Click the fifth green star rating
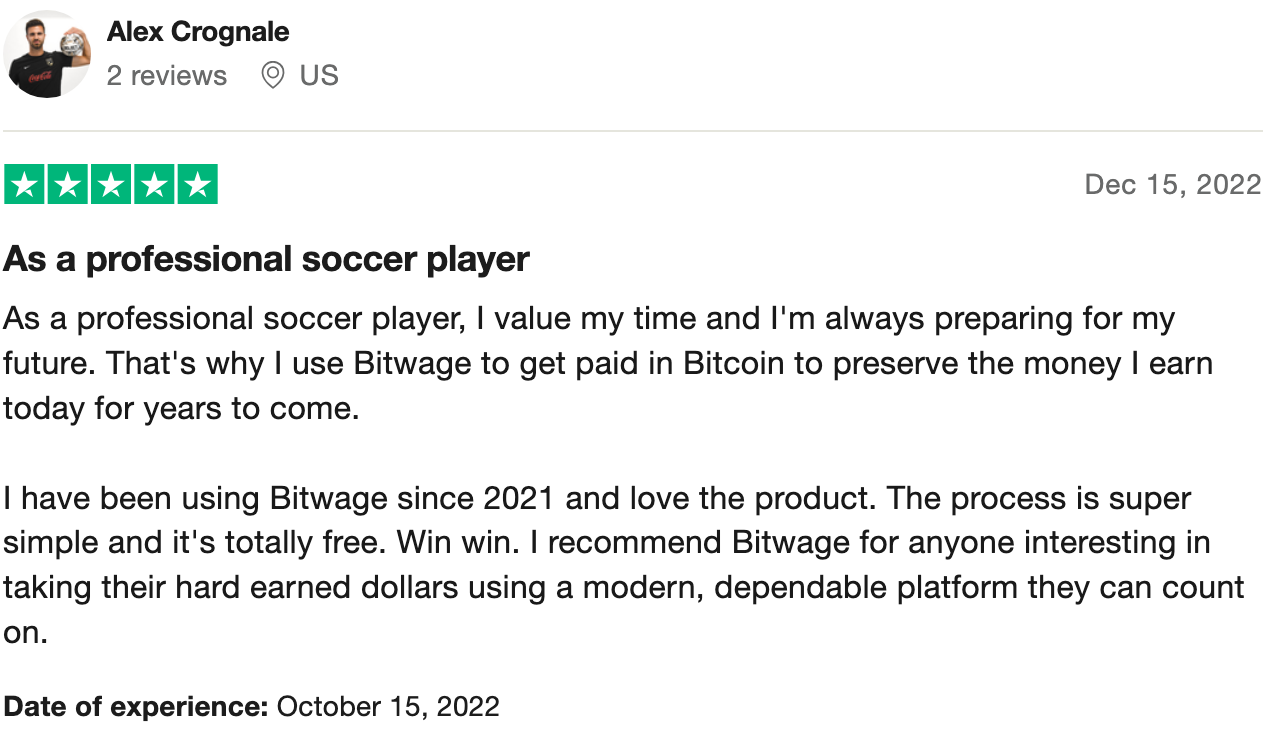The height and width of the screenshot is (748, 1276). [x=197, y=185]
